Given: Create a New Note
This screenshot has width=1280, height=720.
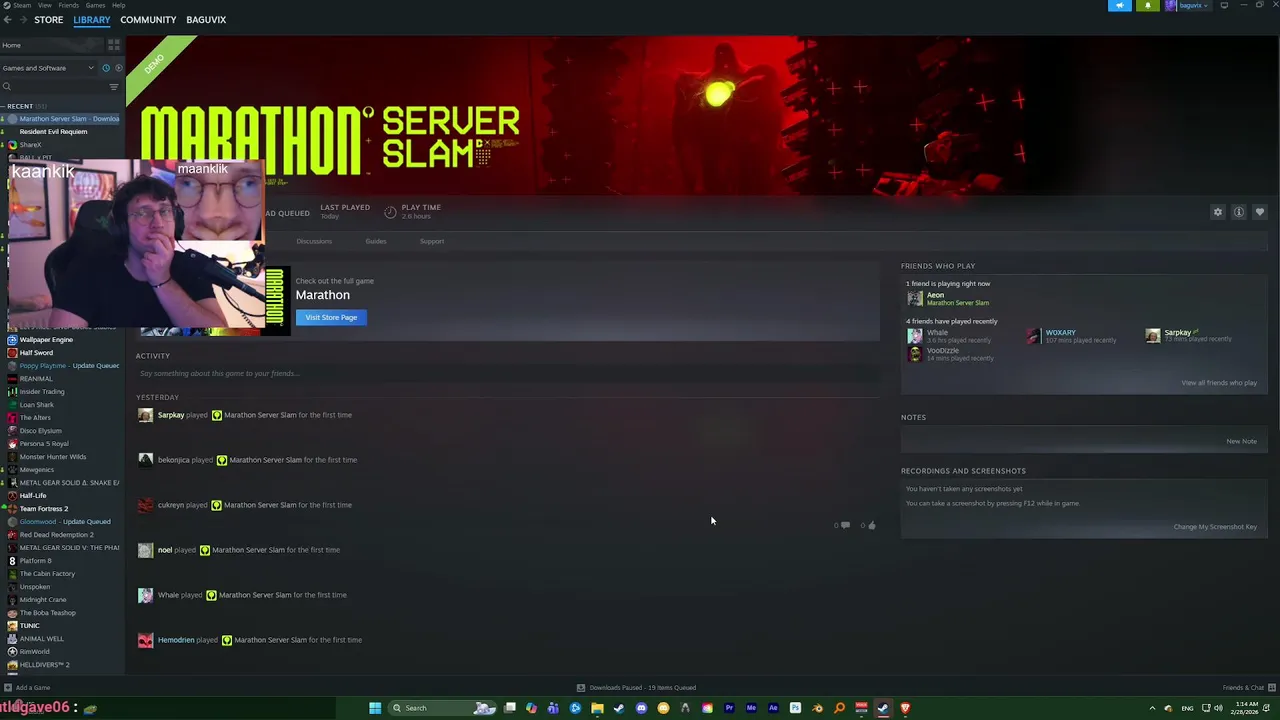Looking at the screenshot, I should 1242,441.
